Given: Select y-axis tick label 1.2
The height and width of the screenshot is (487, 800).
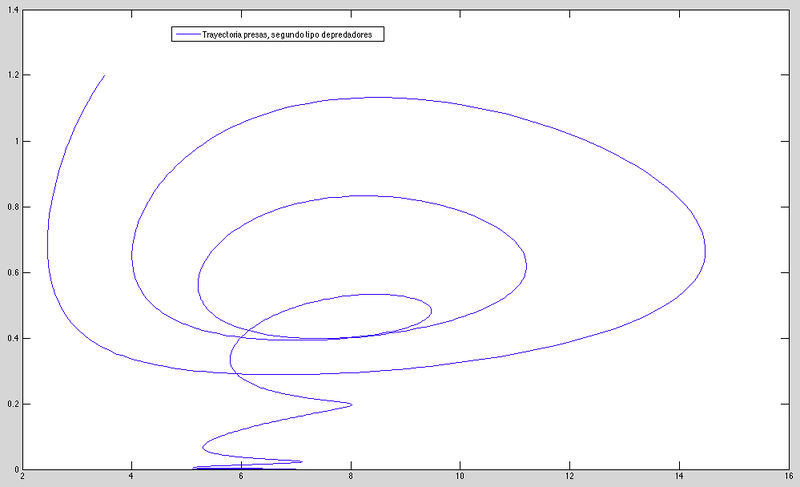Looking at the screenshot, I should [13, 76].
